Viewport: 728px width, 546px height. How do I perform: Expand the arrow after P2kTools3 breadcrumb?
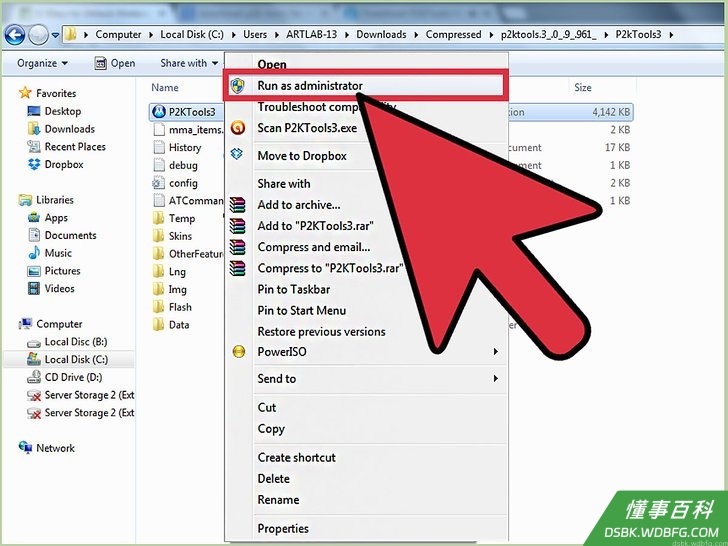(x=671, y=35)
